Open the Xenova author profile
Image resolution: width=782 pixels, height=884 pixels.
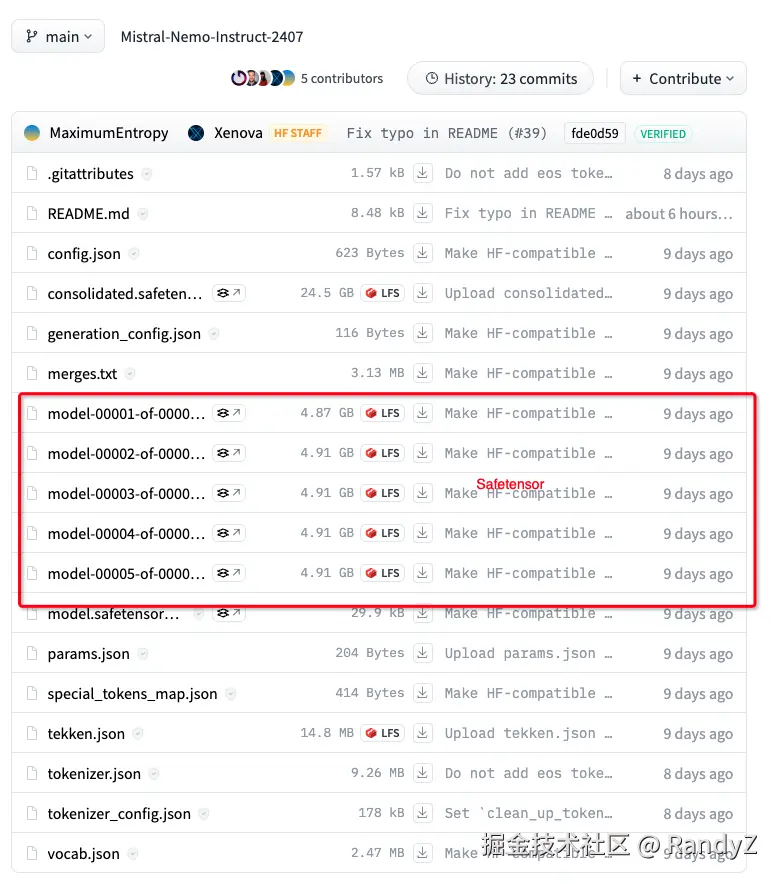click(238, 133)
